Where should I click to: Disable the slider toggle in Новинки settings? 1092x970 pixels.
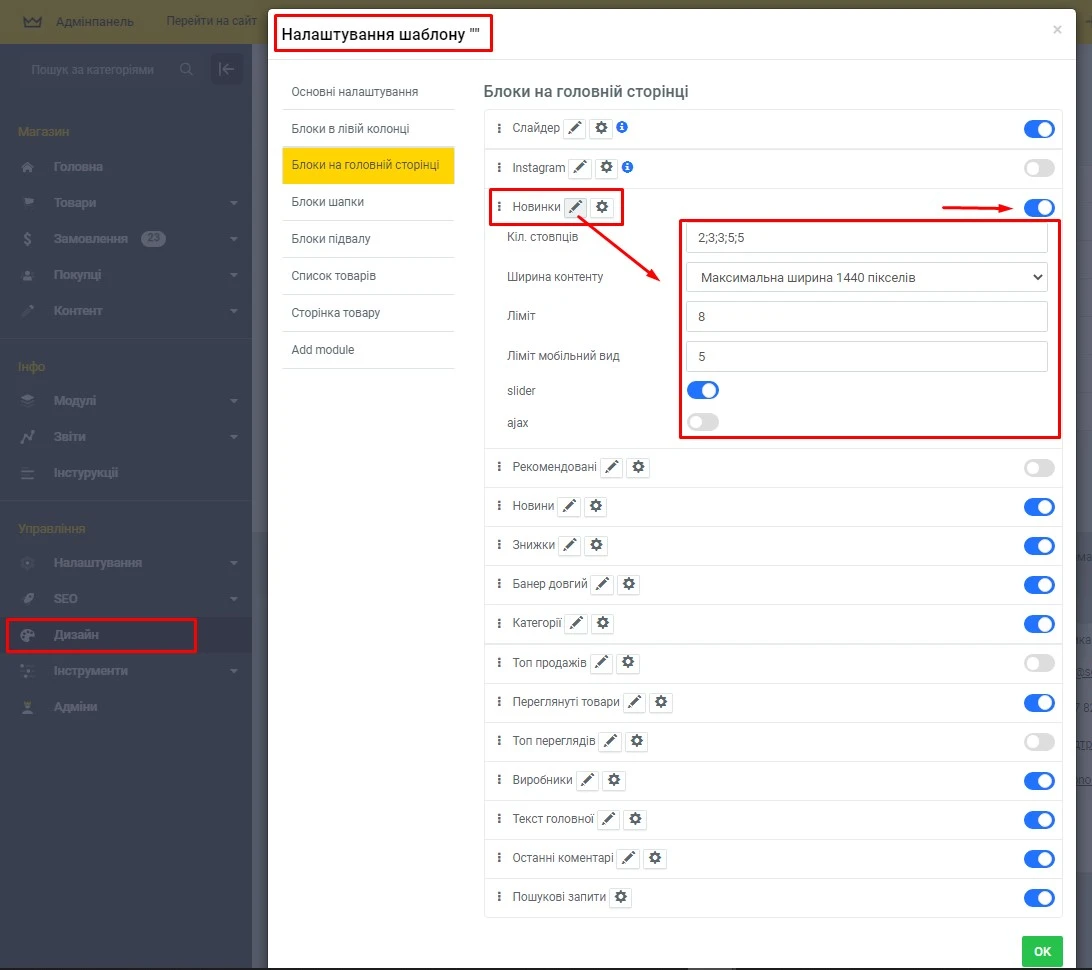(703, 390)
